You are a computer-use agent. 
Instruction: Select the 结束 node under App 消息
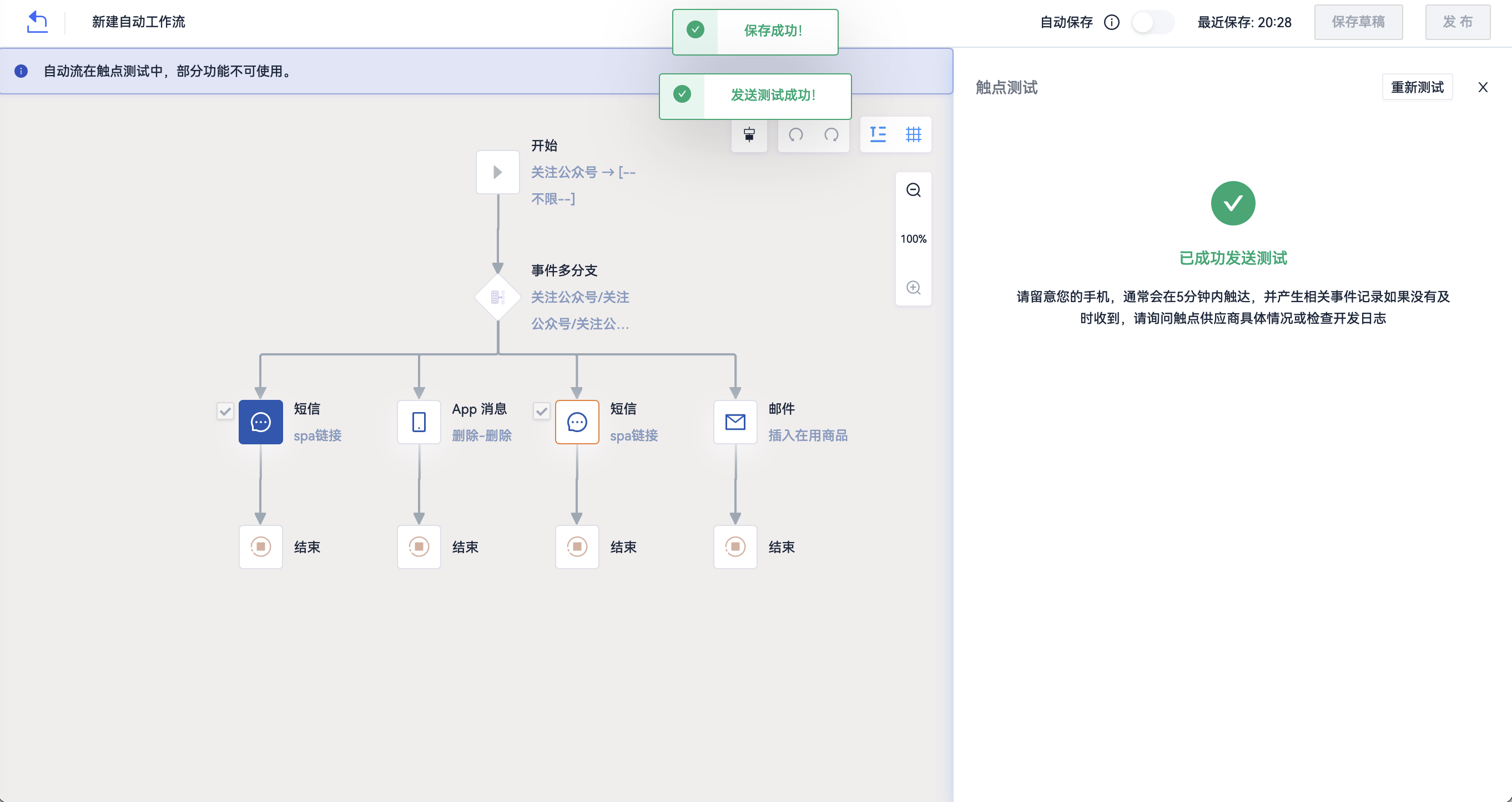pyautogui.click(x=419, y=547)
